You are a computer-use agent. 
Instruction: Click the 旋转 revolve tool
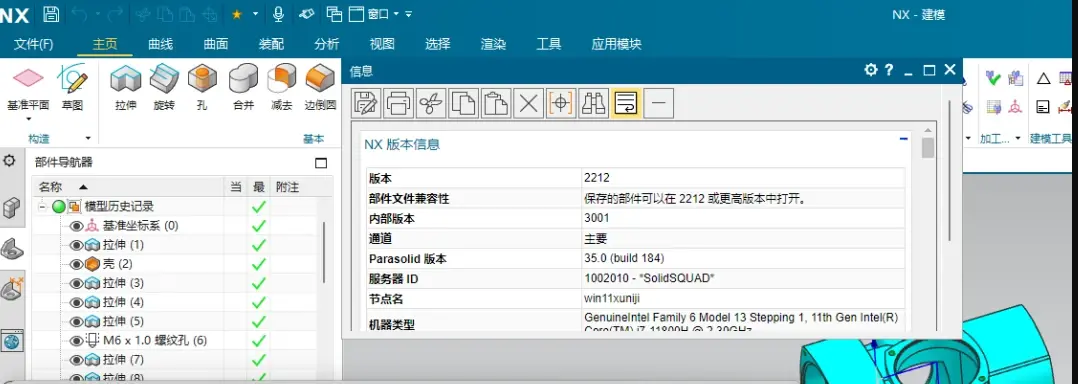(164, 87)
